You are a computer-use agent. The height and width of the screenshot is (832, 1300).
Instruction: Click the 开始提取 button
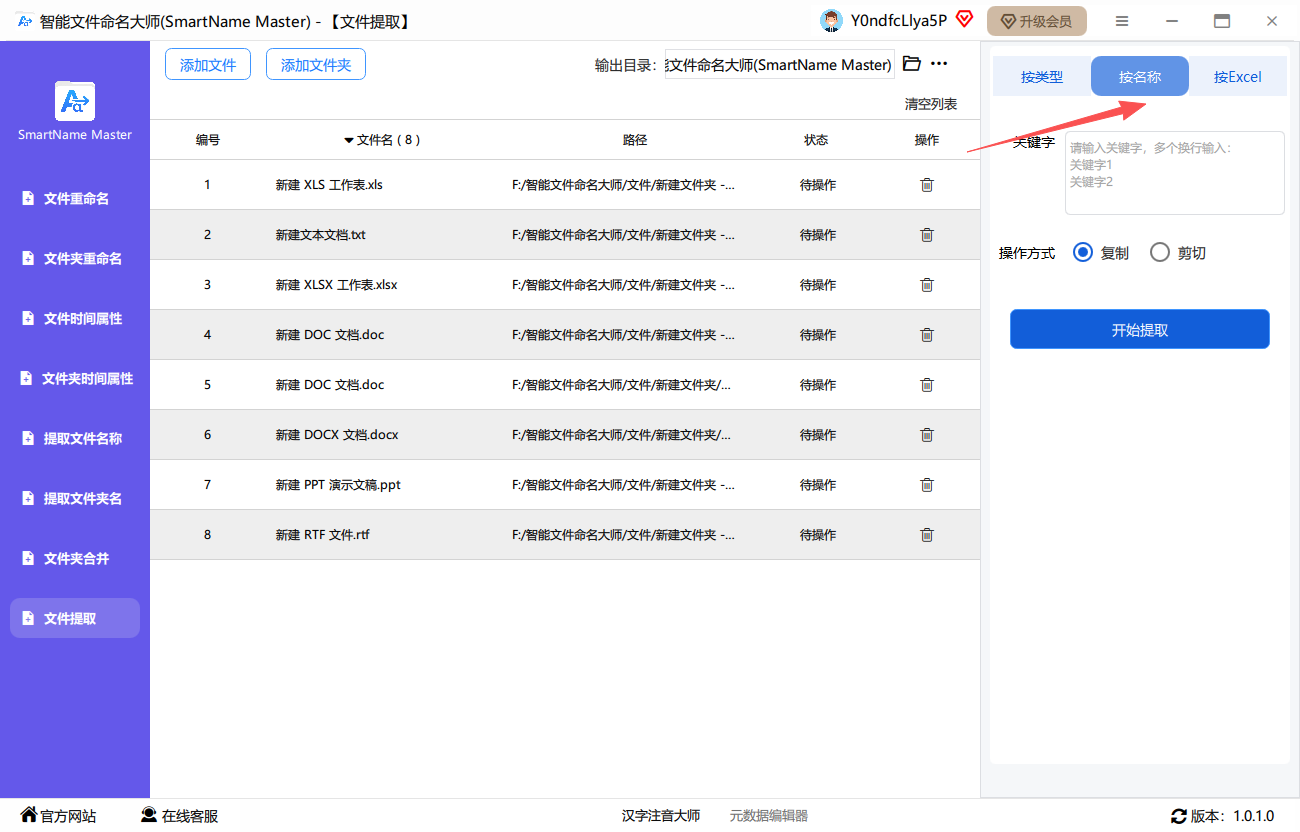[1139, 330]
